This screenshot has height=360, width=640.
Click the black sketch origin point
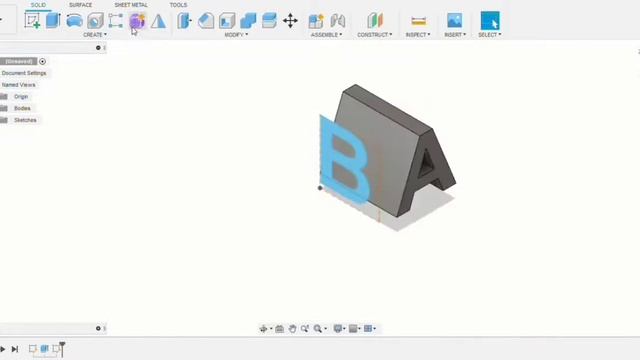tap(320, 188)
